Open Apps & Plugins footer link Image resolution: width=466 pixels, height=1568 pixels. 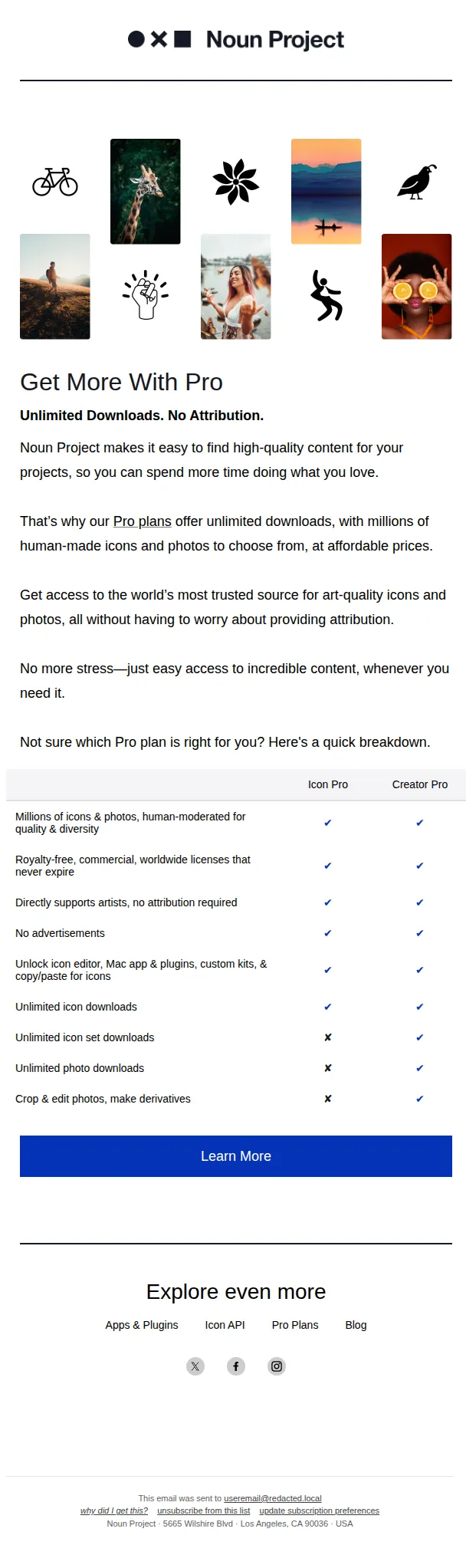[142, 1325]
